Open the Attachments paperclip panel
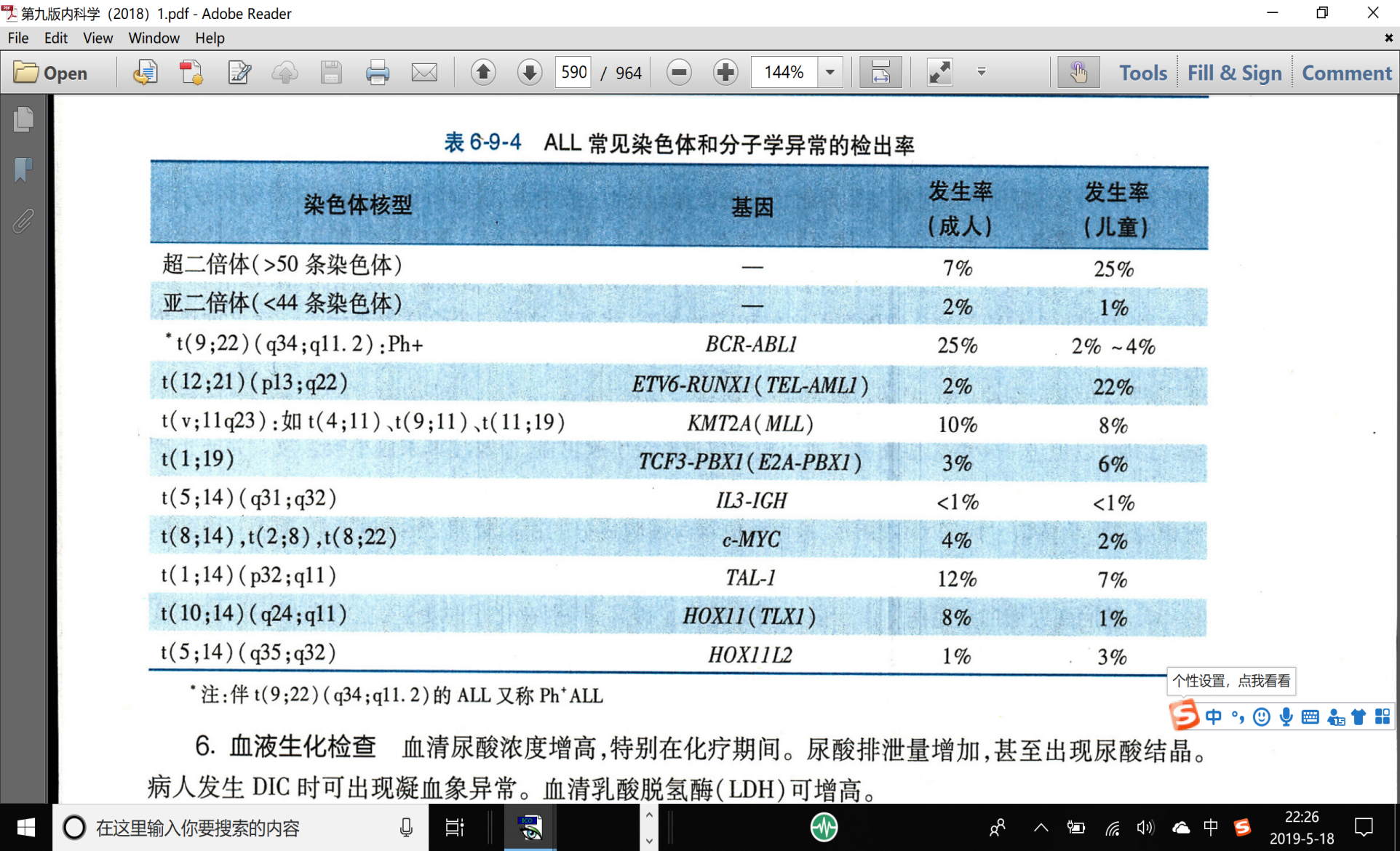Image resolution: width=1400 pixels, height=851 pixels. point(23,221)
